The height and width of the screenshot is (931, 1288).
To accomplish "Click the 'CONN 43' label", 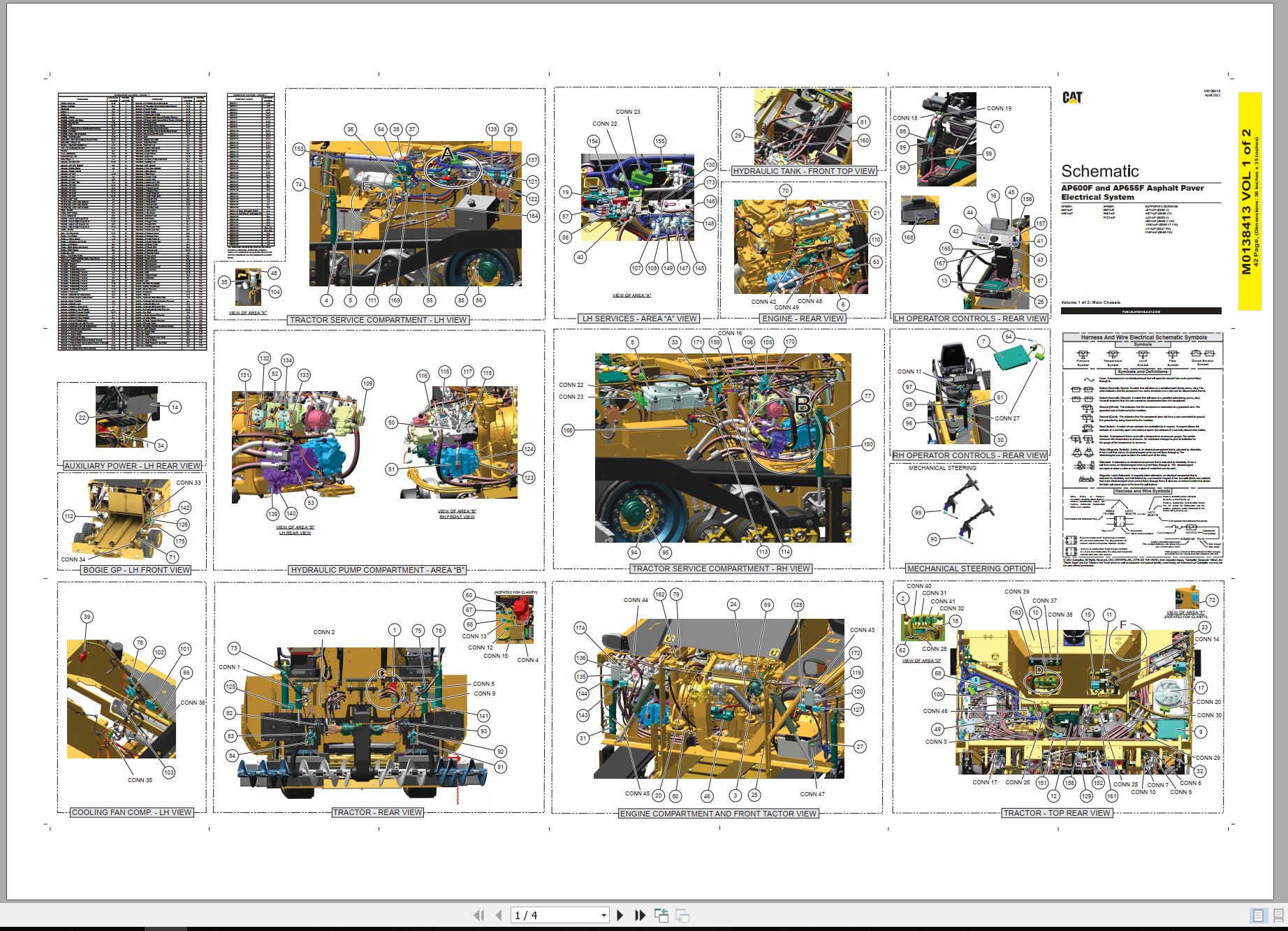I will 862,630.
